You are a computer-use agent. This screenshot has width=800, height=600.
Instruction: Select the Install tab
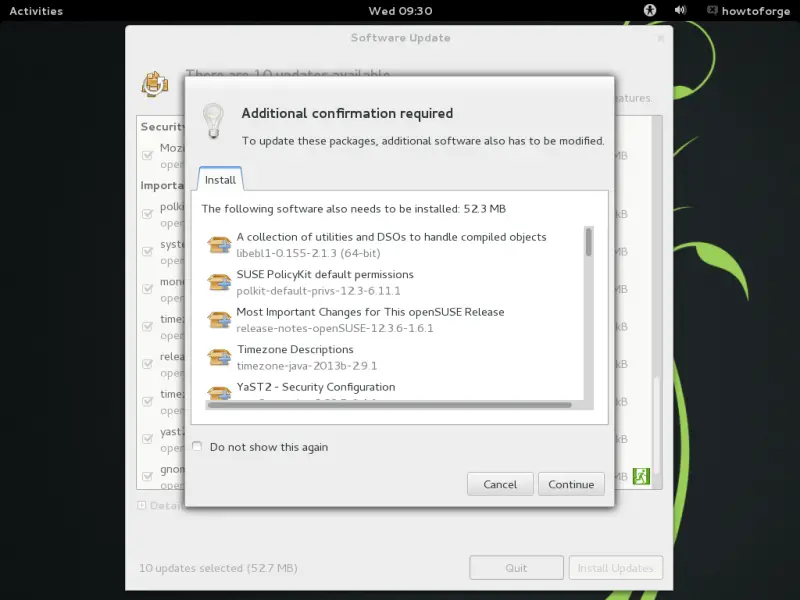tap(220, 180)
